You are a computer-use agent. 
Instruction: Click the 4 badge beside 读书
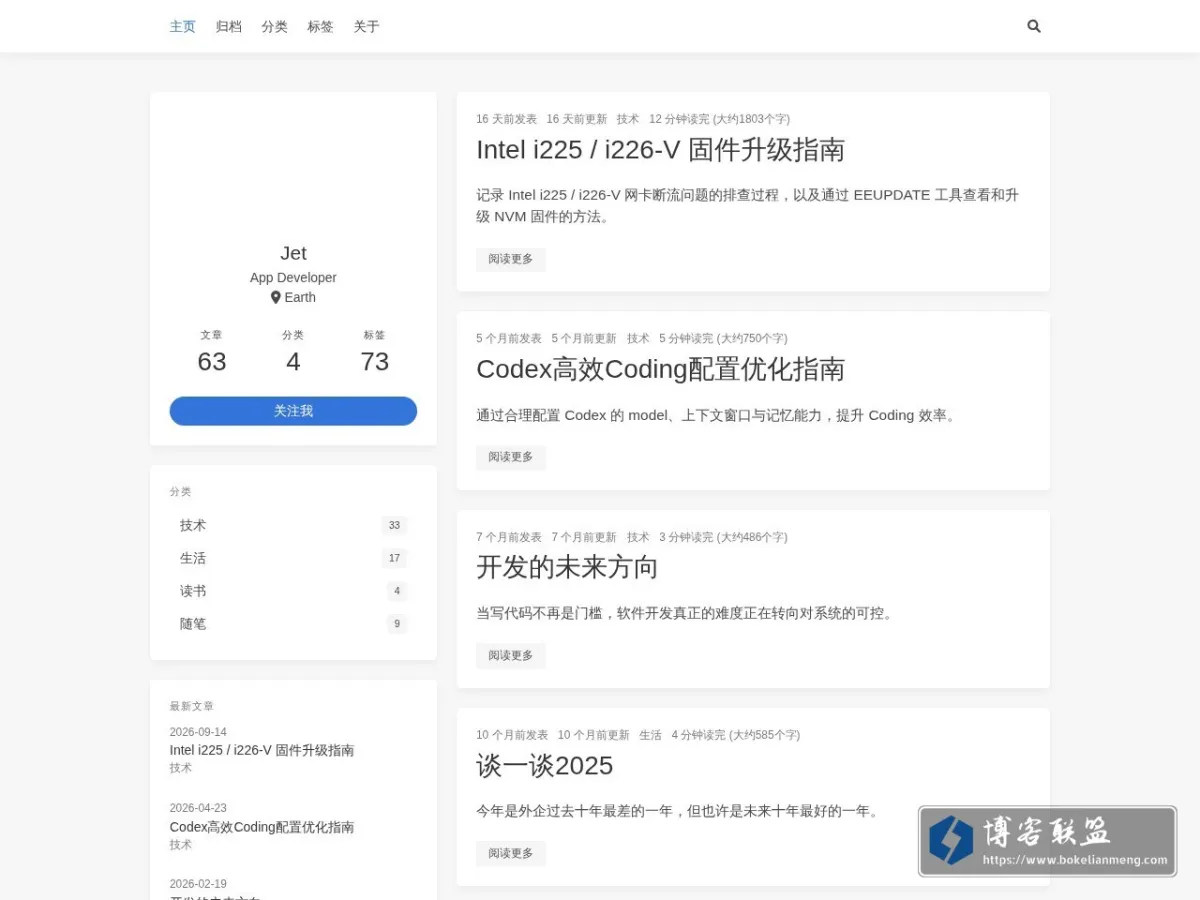(397, 591)
